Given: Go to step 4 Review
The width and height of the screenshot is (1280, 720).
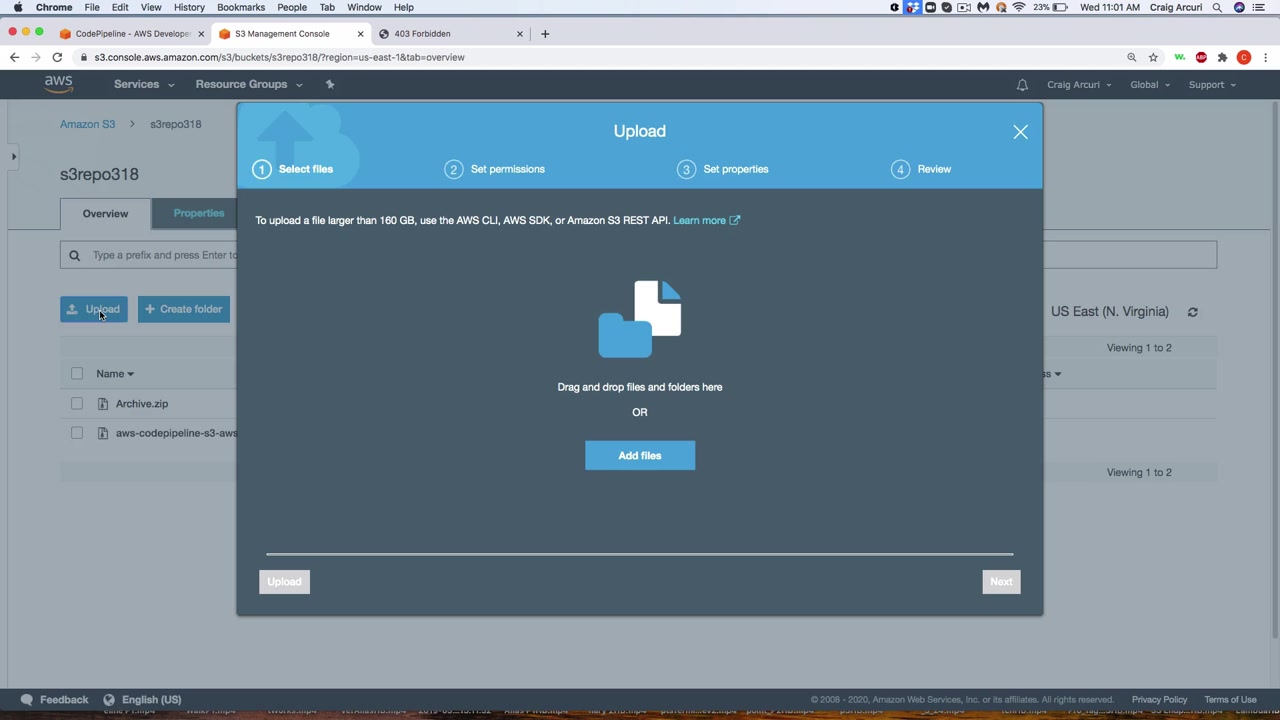Looking at the screenshot, I should (921, 169).
